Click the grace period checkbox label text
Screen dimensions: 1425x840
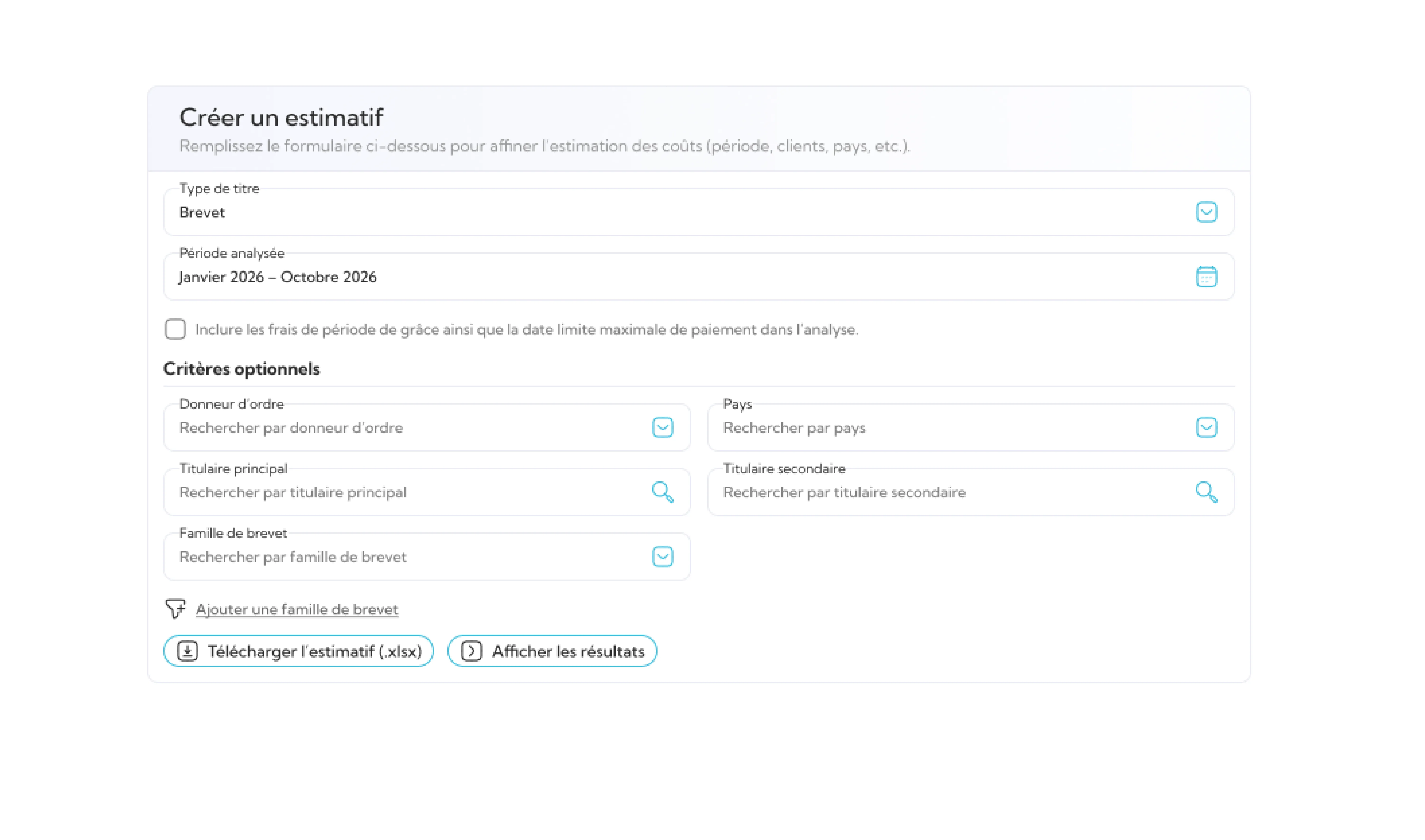pos(526,330)
